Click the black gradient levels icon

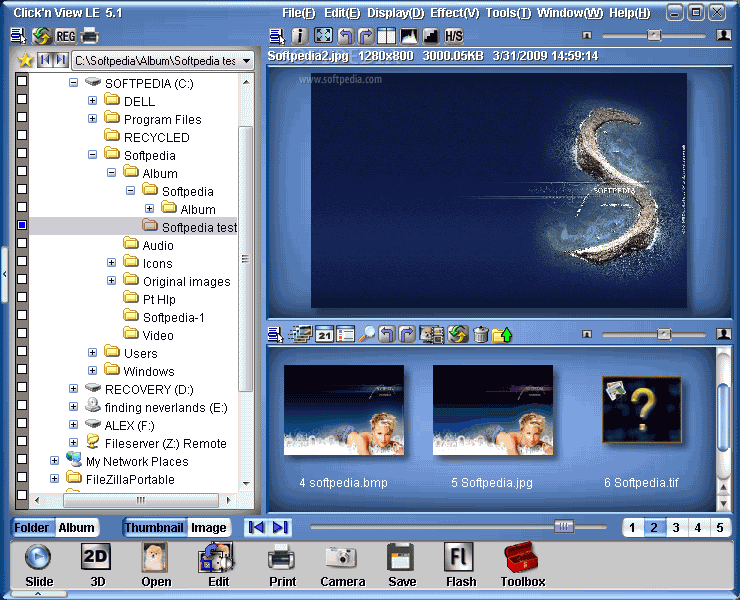point(430,36)
